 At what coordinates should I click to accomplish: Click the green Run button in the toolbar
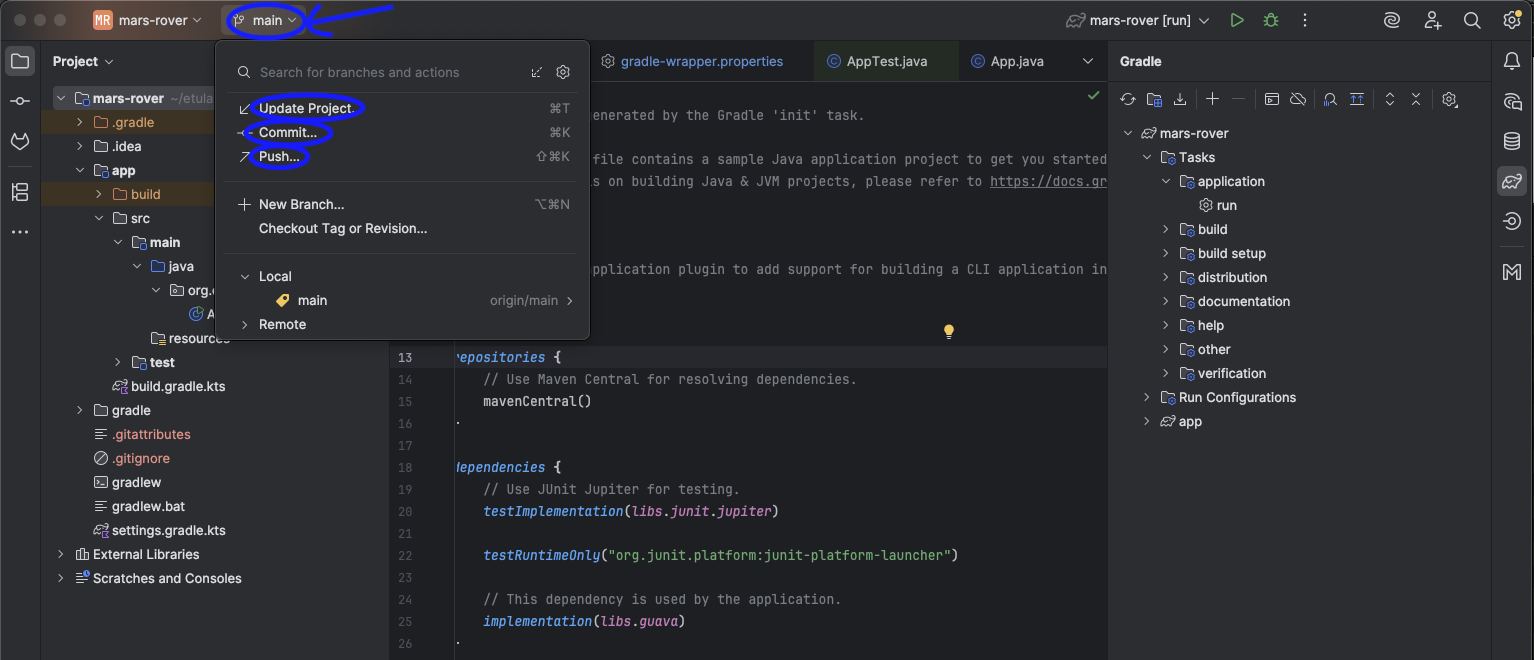1237,20
